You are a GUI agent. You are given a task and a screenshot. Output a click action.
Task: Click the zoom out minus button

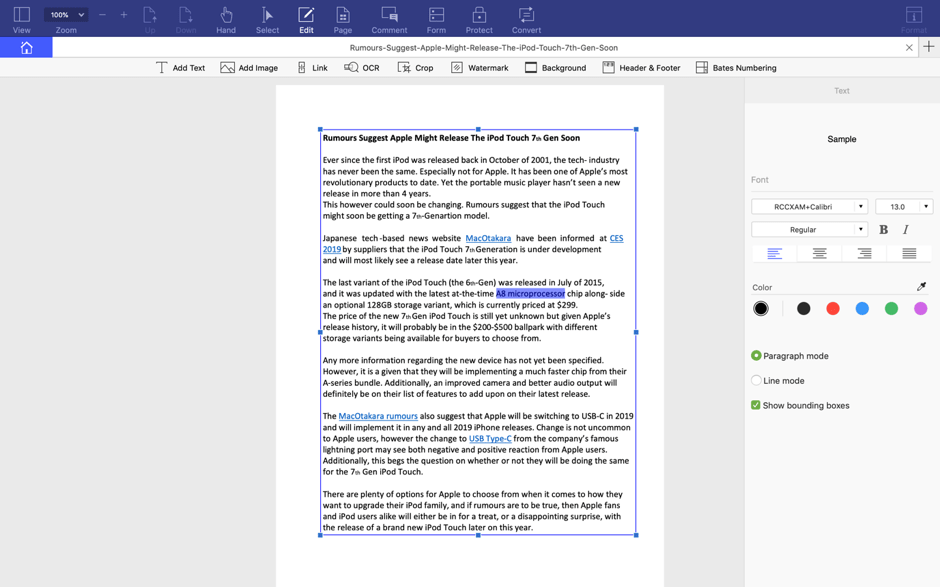(x=103, y=15)
